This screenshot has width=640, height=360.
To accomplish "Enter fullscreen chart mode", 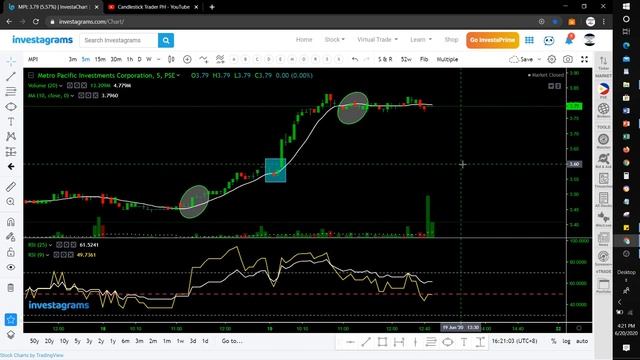I will pos(584,60).
